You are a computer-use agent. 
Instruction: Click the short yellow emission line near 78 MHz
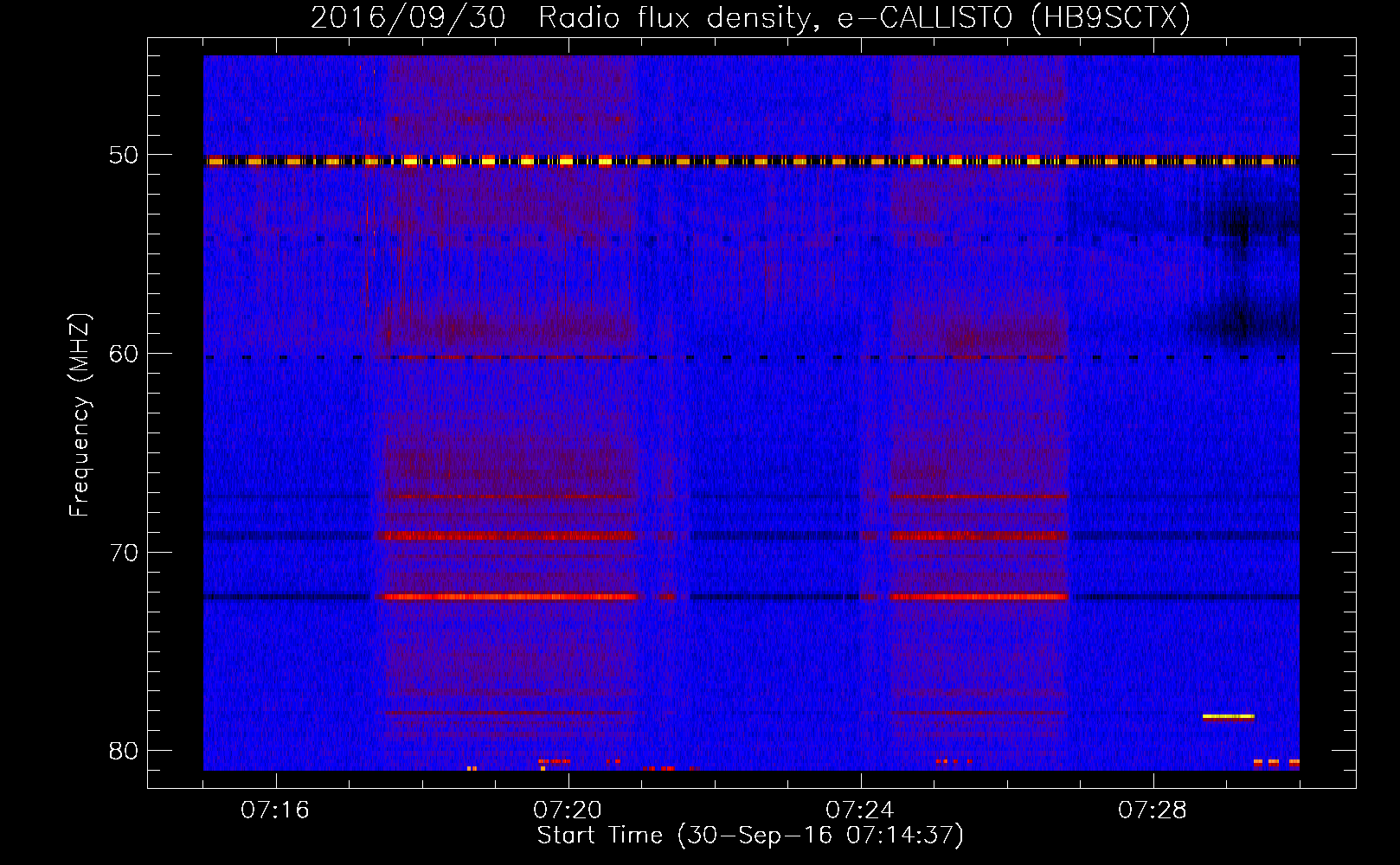(1228, 716)
